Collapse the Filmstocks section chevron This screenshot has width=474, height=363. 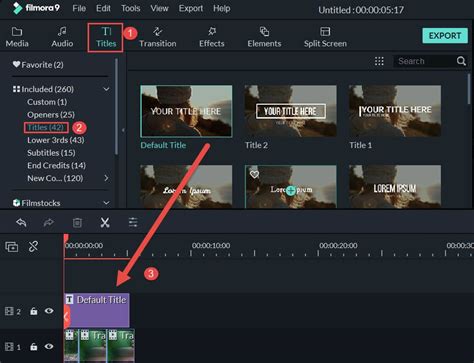[106, 203]
